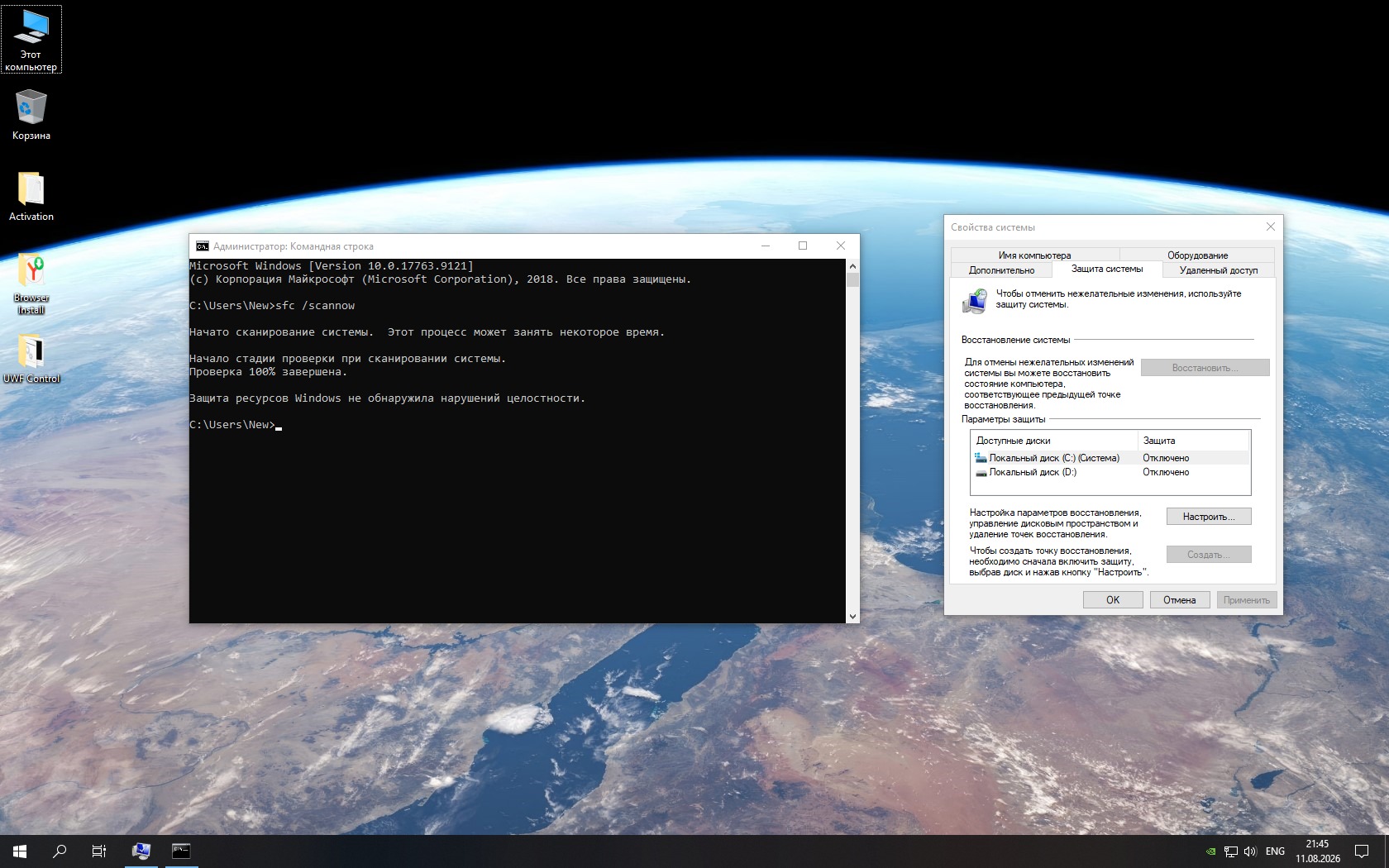Click the line "Защита ресурсов Windows не обнаружила..."
Screen dimensions: 1389x868
coord(387,398)
